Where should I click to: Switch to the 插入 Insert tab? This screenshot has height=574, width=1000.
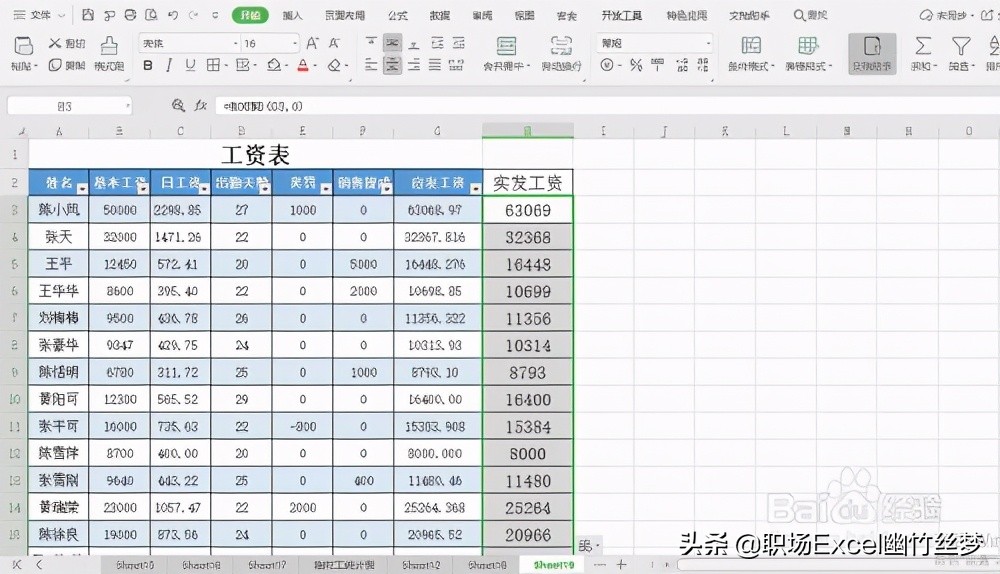[x=292, y=15]
